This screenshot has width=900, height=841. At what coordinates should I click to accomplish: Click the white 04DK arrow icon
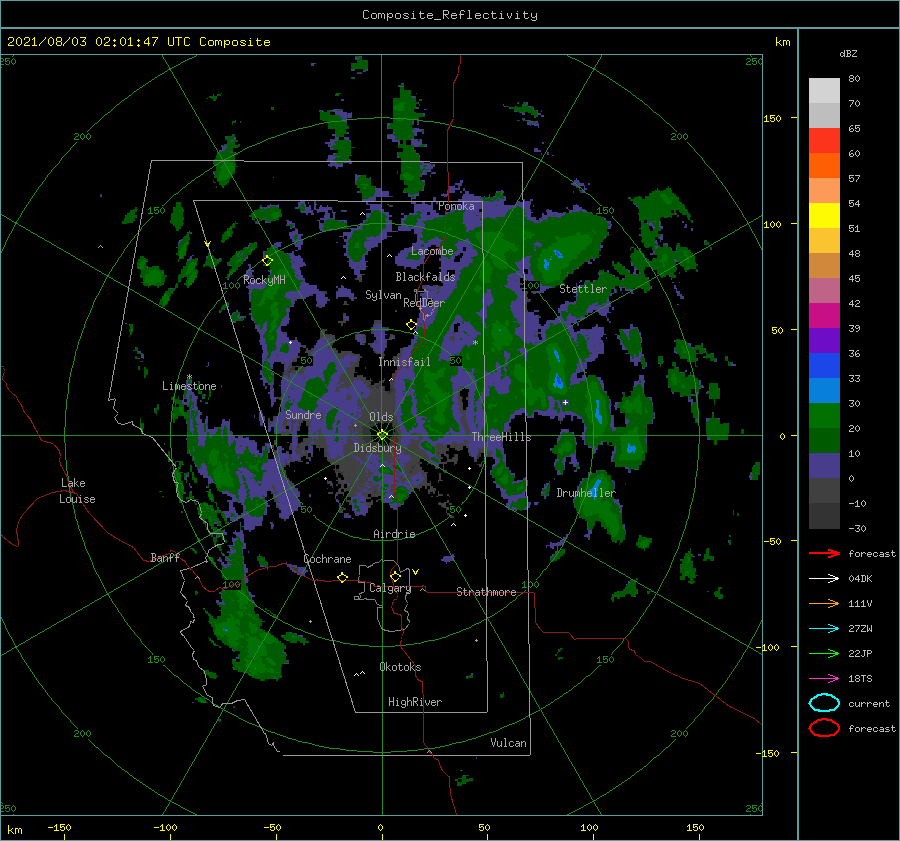(x=824, y=578)
